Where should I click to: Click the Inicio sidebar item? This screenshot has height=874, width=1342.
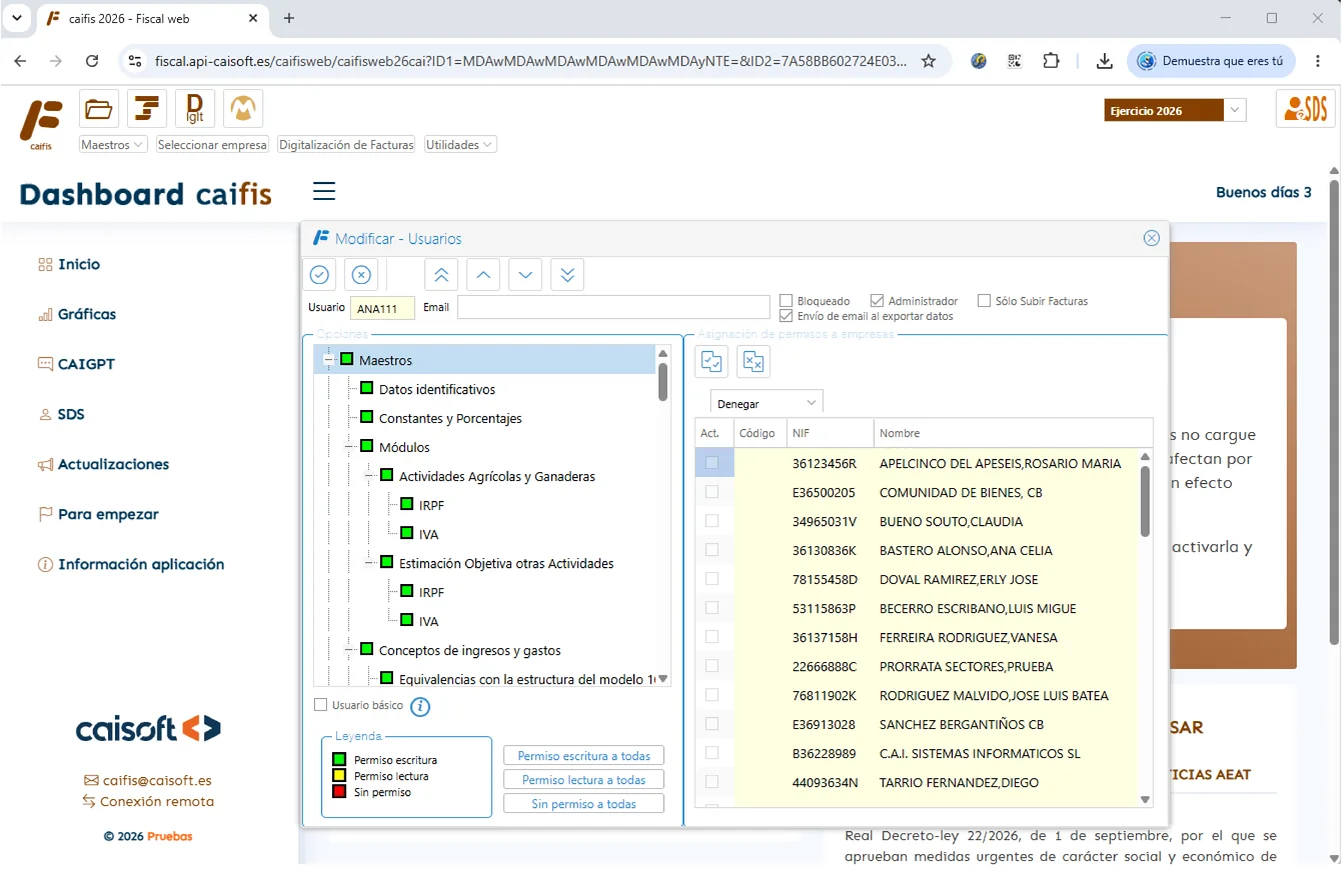click(x=69, y=264)
